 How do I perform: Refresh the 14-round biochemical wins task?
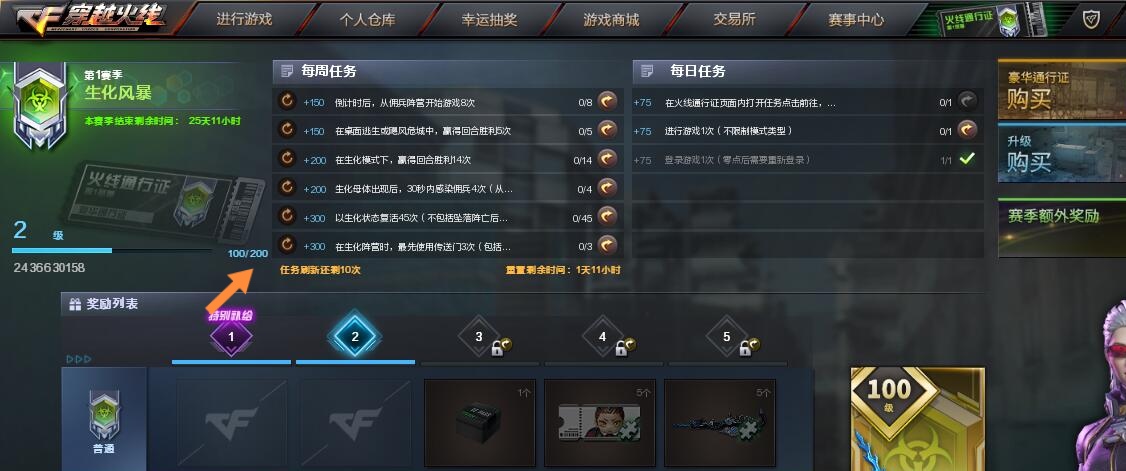pyautogui.click(x=287, y=159)
